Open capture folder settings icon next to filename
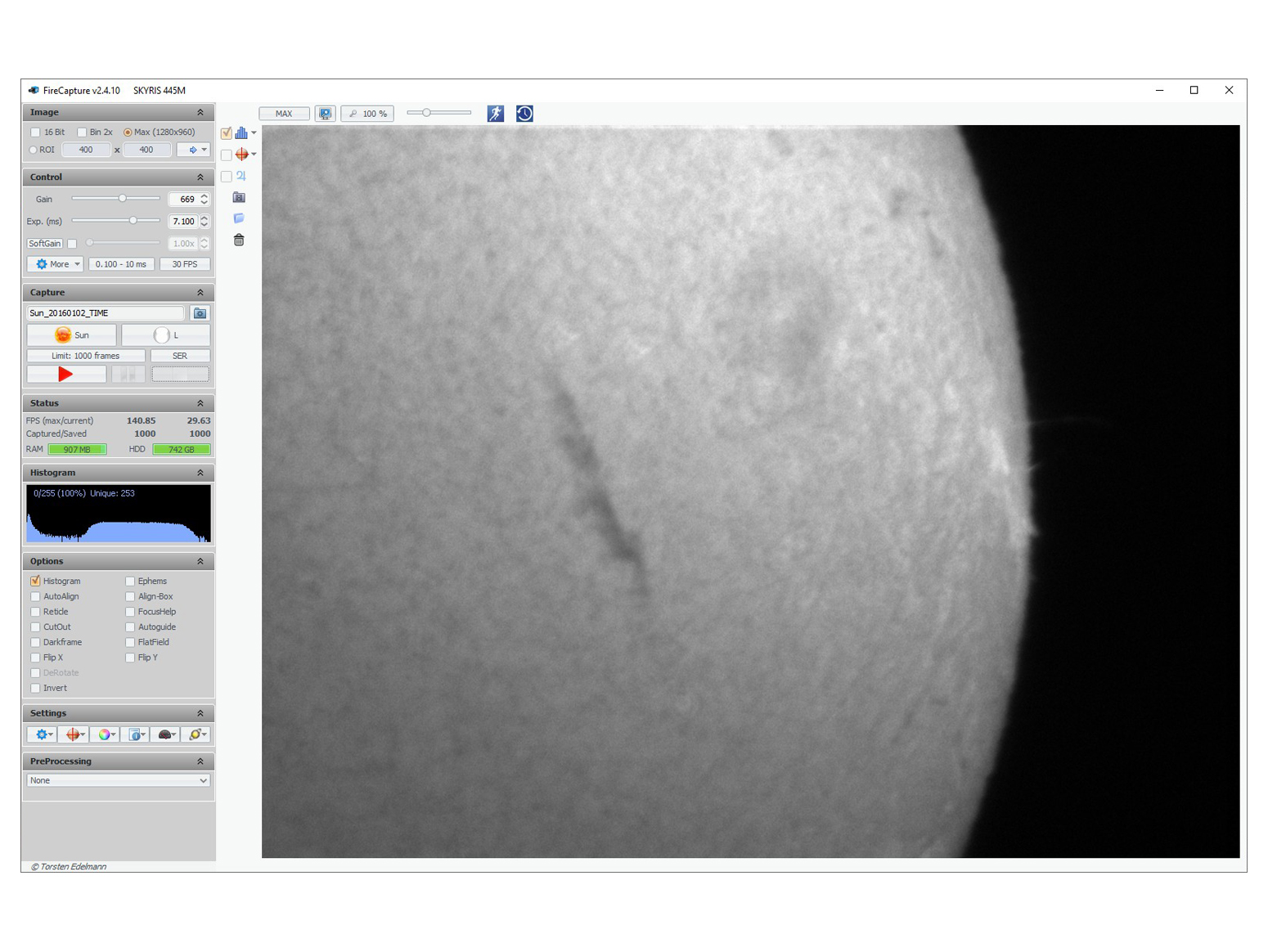This screenshot has width=1268, height=952. click(200, 313)
